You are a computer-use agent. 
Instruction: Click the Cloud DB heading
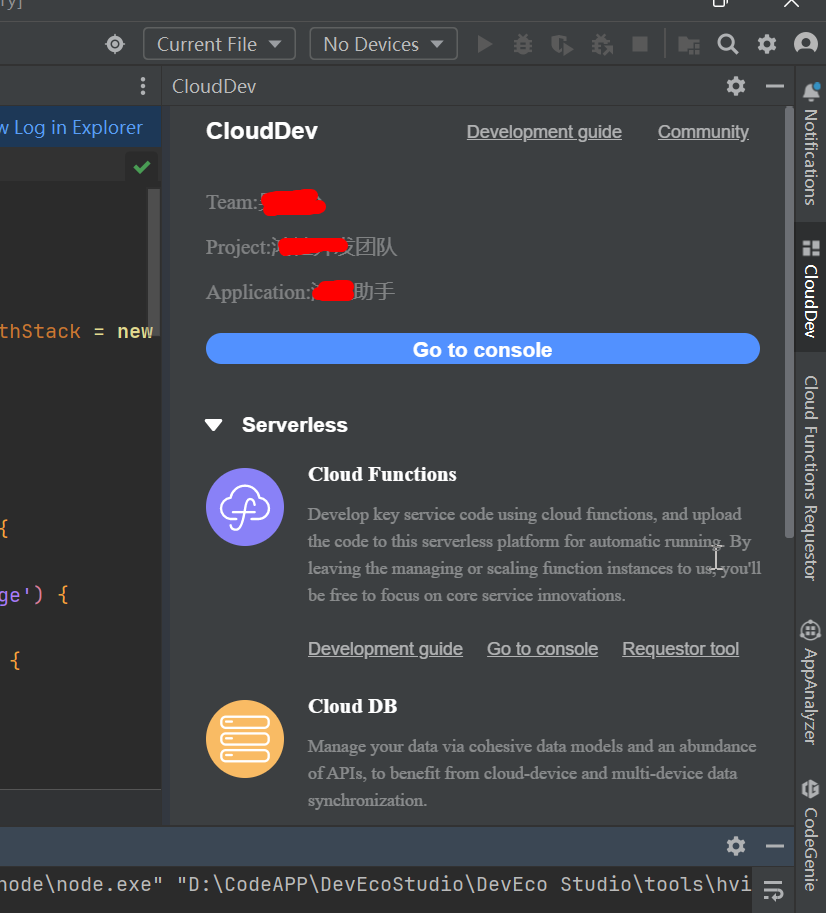[x=353, y=706]
